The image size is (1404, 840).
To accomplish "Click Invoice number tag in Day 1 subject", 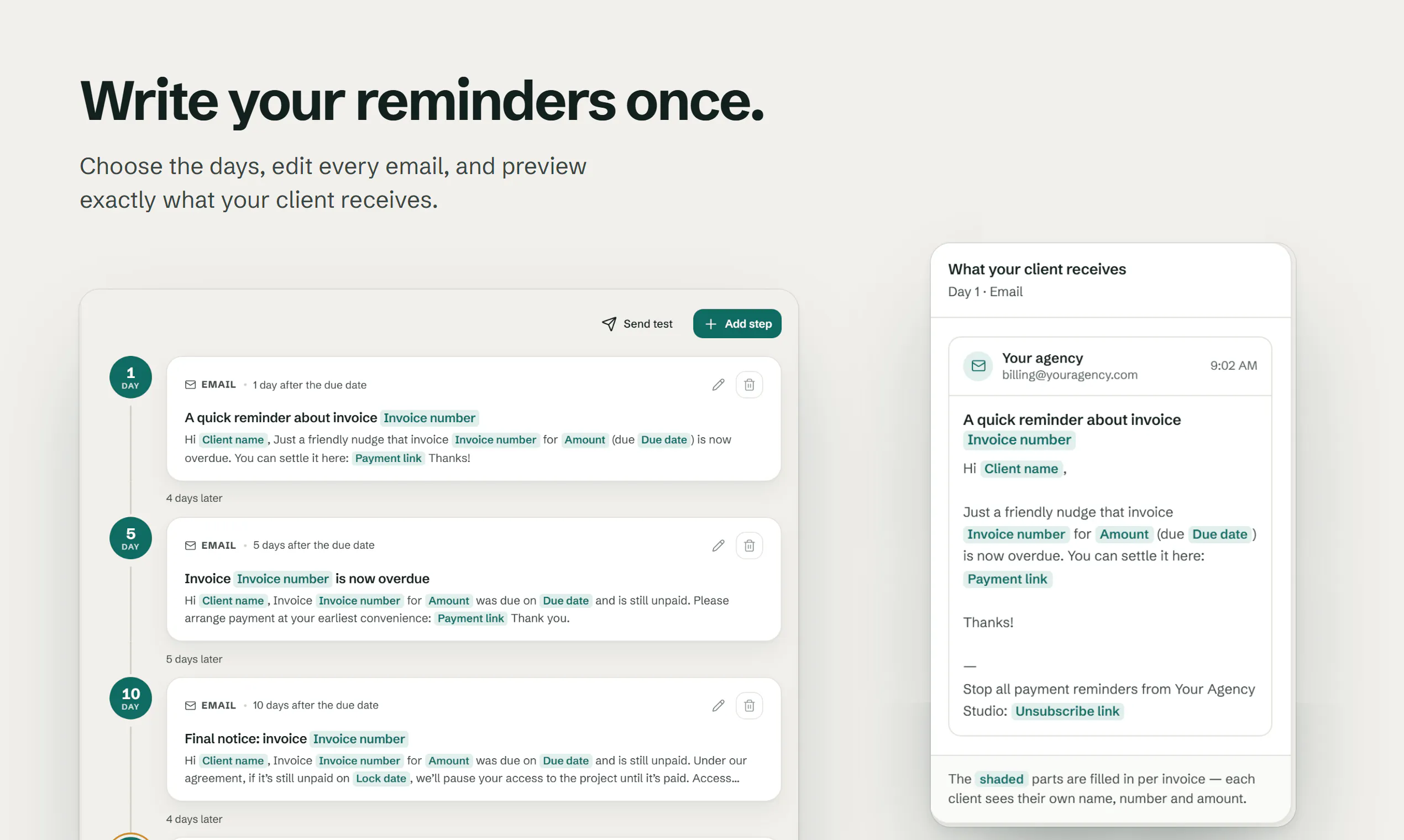I will (x=429, y=418).
